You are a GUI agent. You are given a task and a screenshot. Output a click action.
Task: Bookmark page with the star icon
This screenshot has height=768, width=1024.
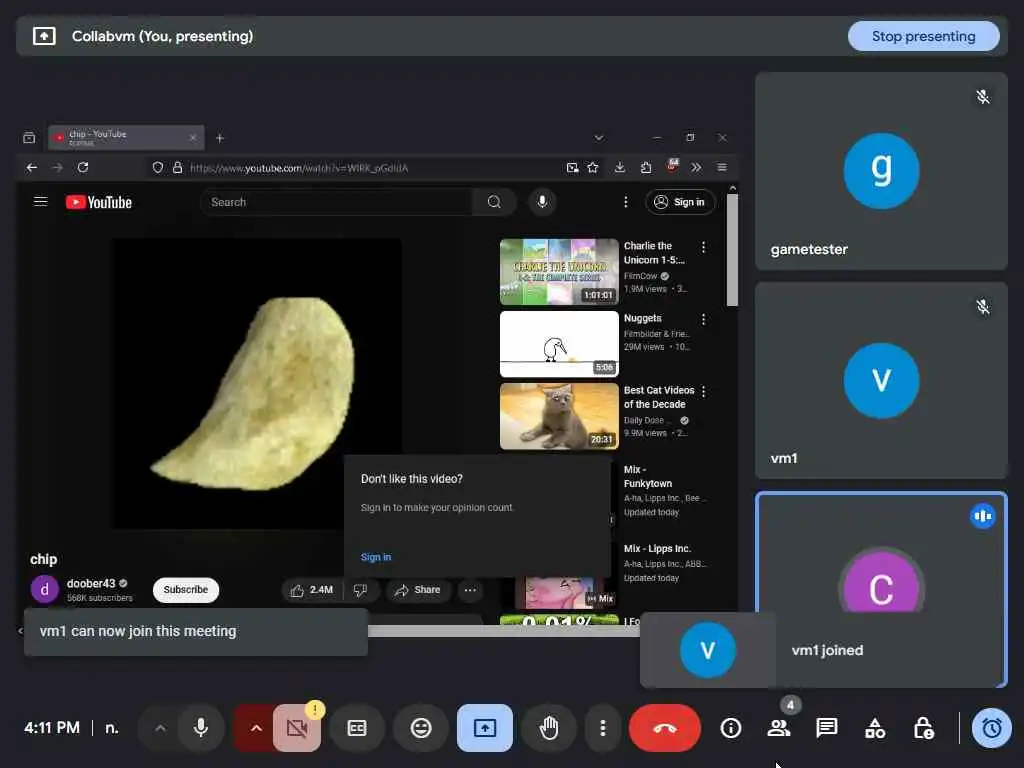(593, 168)
